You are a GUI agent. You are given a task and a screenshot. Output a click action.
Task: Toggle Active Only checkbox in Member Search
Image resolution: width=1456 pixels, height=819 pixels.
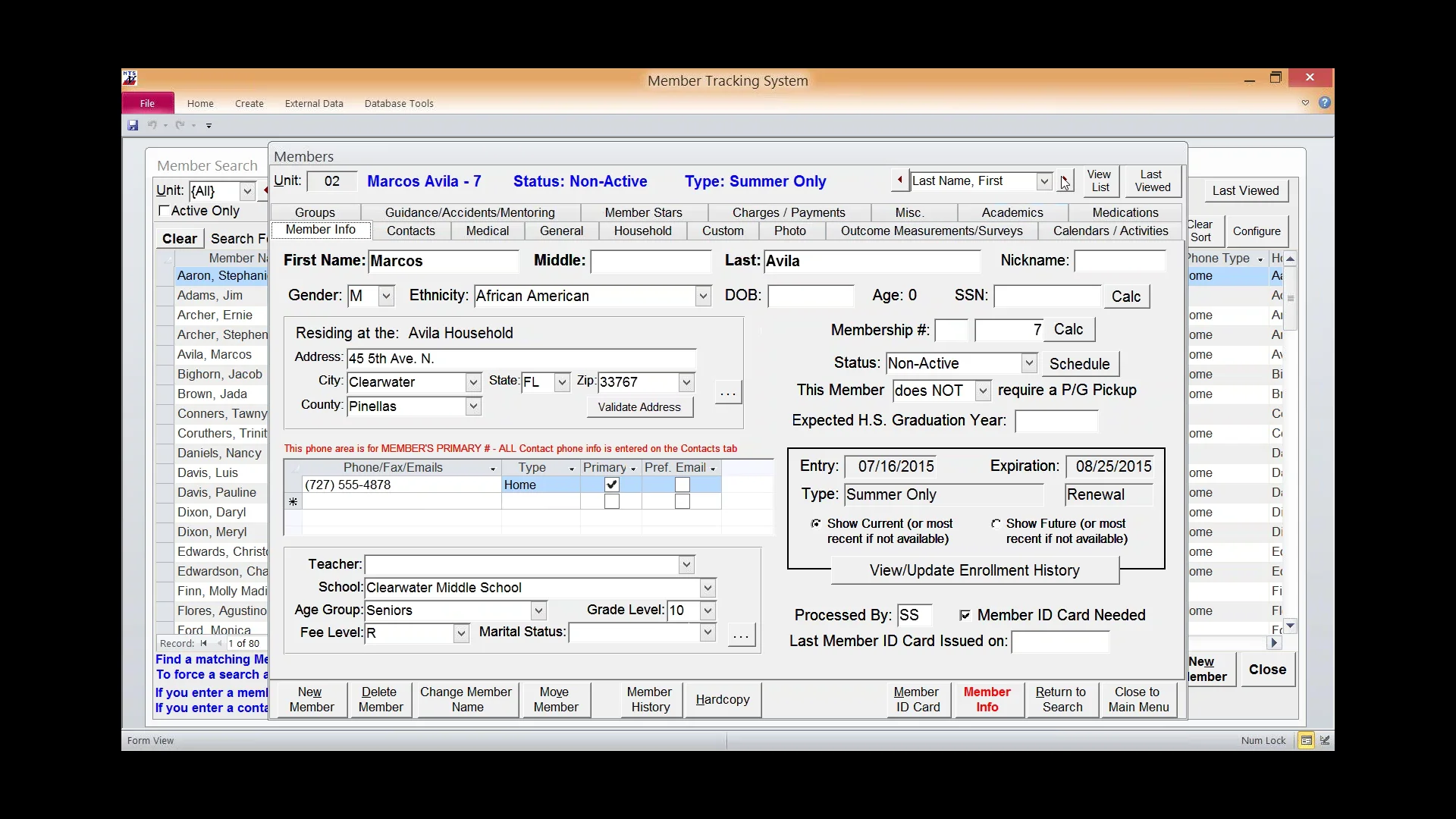pyautogui.click(x=164, y=211)
